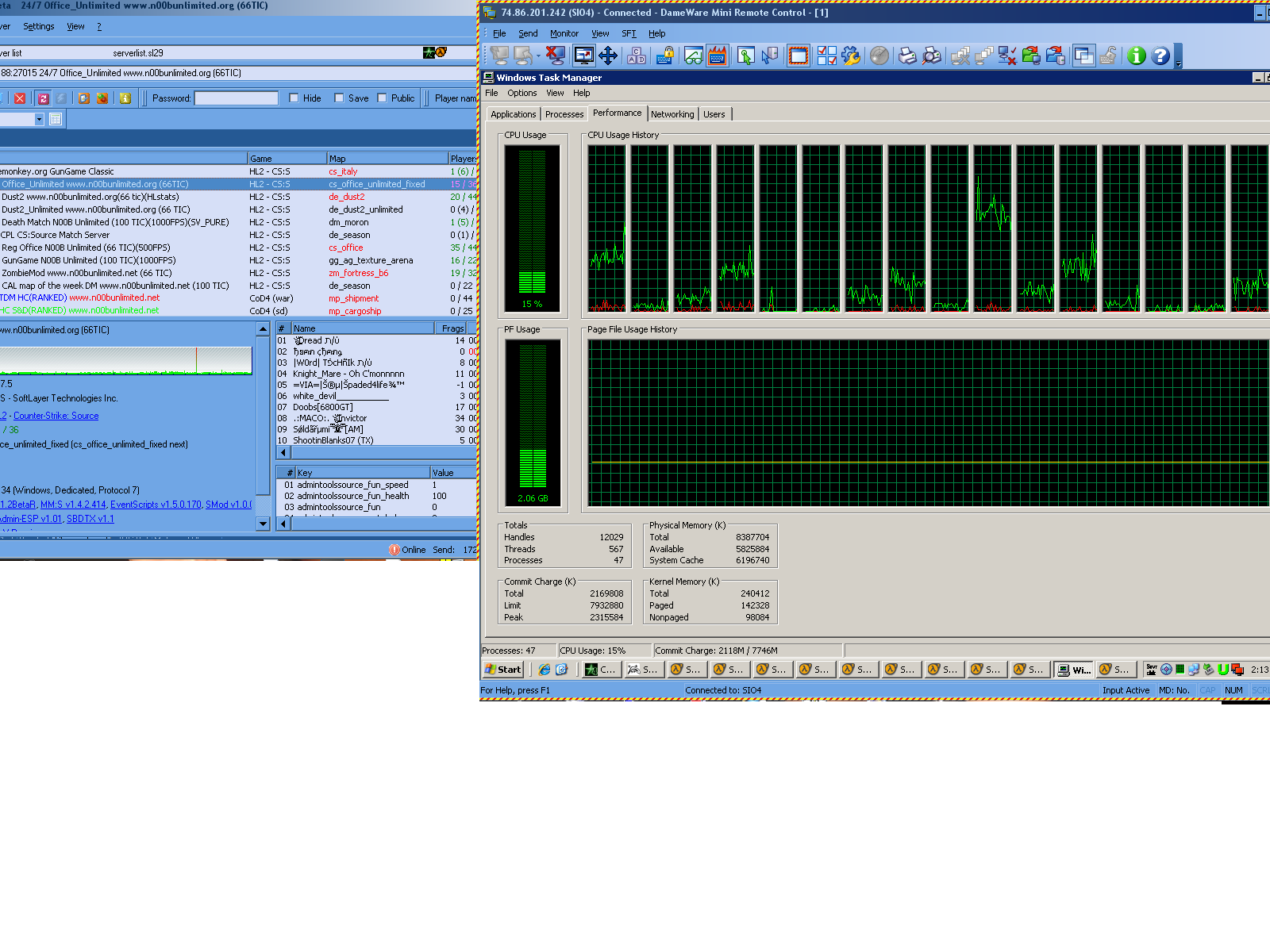
Task: Switch to the Networking tab in Task Manager
Action: click(x=672, y=114)
